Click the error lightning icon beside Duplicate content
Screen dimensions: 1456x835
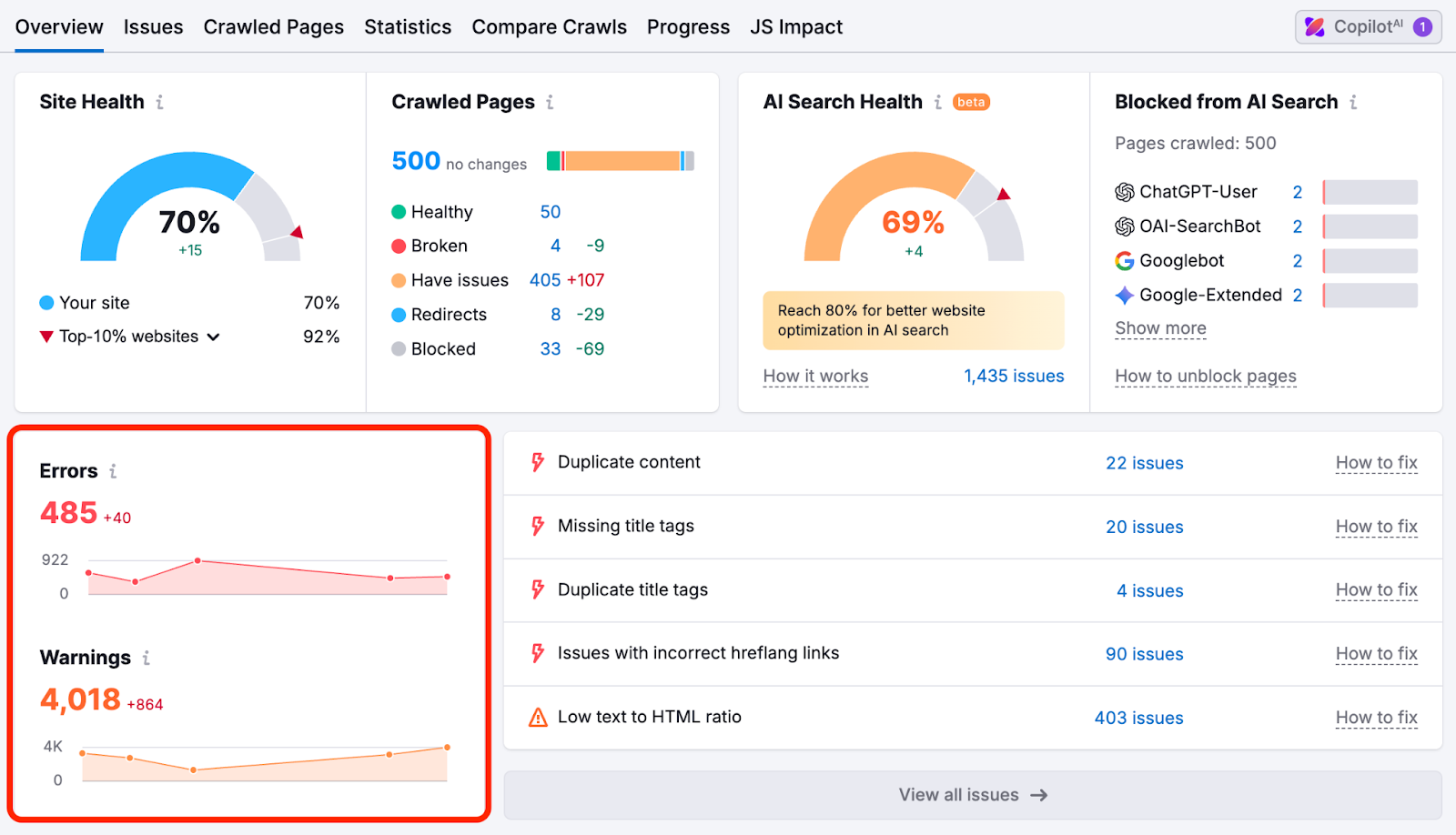pyautogui.click(x=536, y=462)
